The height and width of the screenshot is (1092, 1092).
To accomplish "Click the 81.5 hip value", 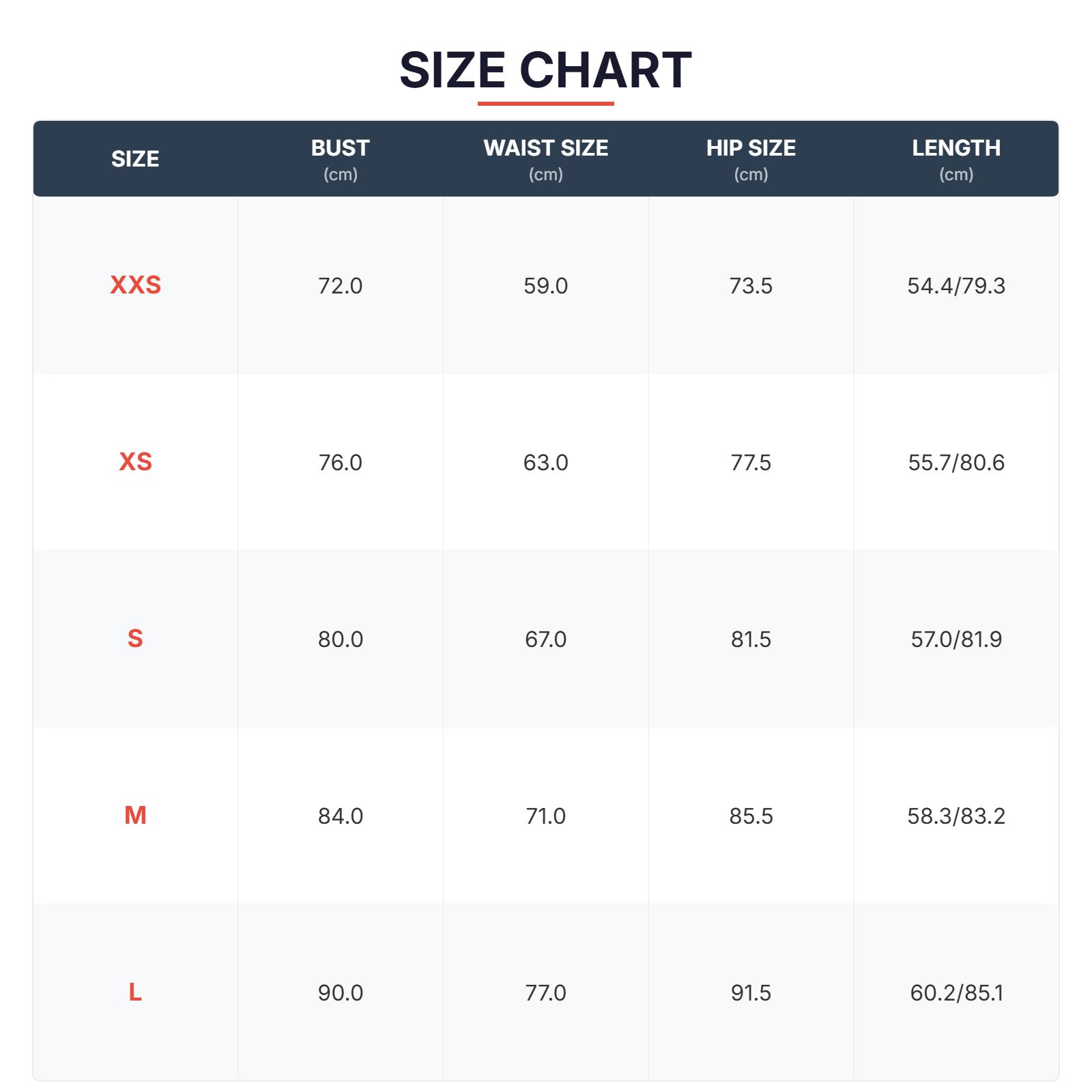I will [x=751, y=640].
